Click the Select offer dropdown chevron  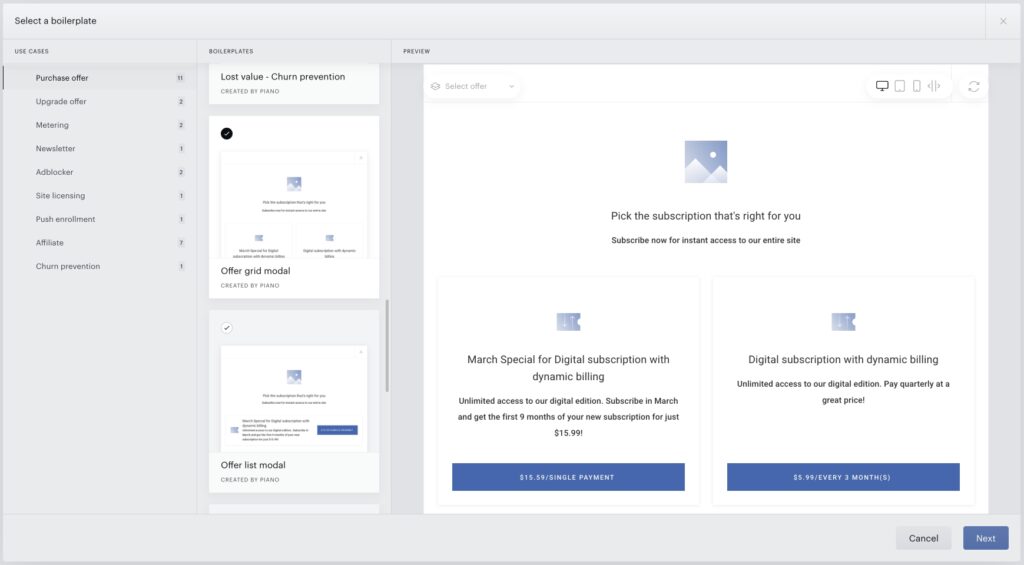(x=511, y=86)
